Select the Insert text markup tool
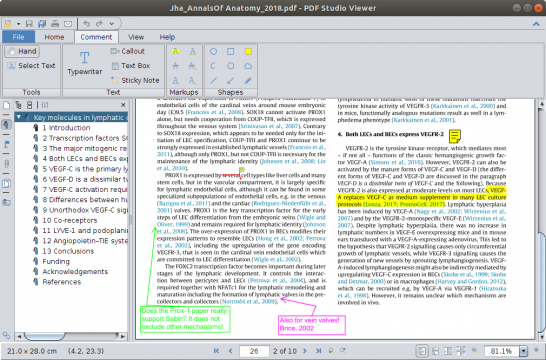The height and width of the screenshot is (360, 546). pos(193,80)
